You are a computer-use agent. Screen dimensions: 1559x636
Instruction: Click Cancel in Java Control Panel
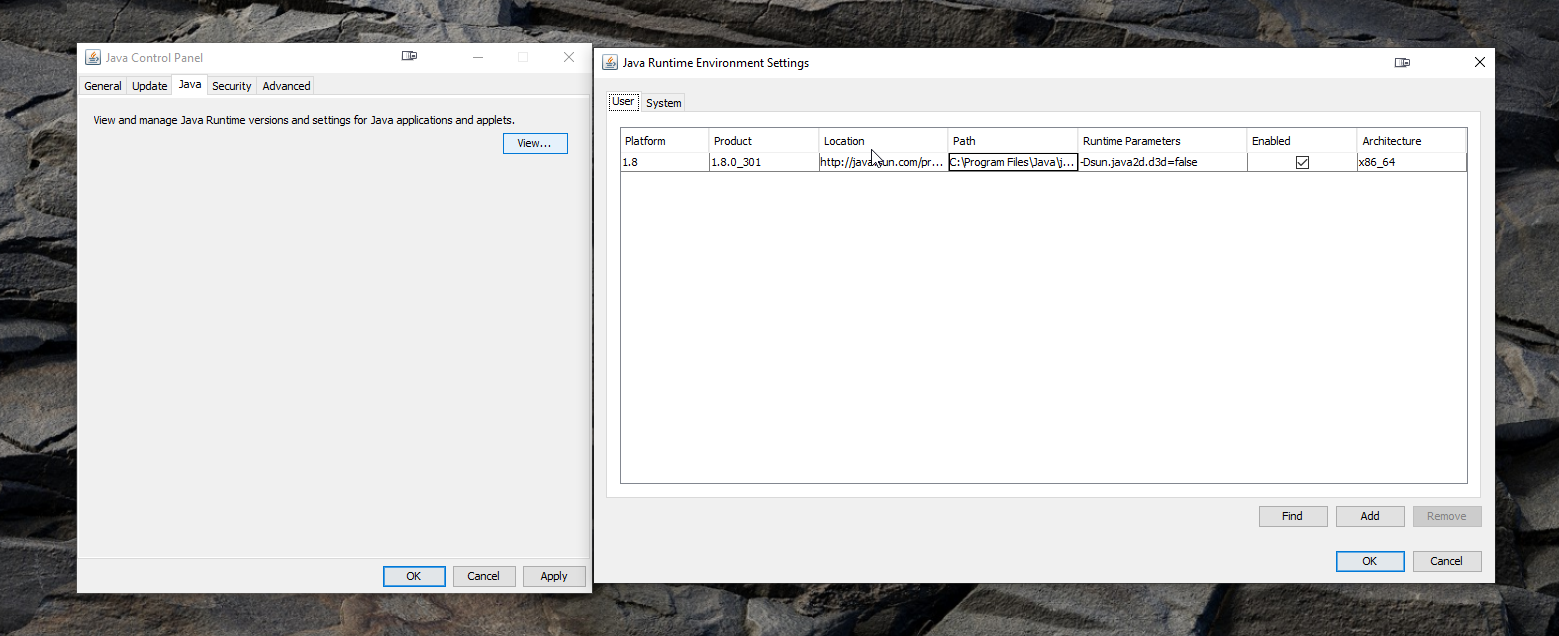(484, 576)
